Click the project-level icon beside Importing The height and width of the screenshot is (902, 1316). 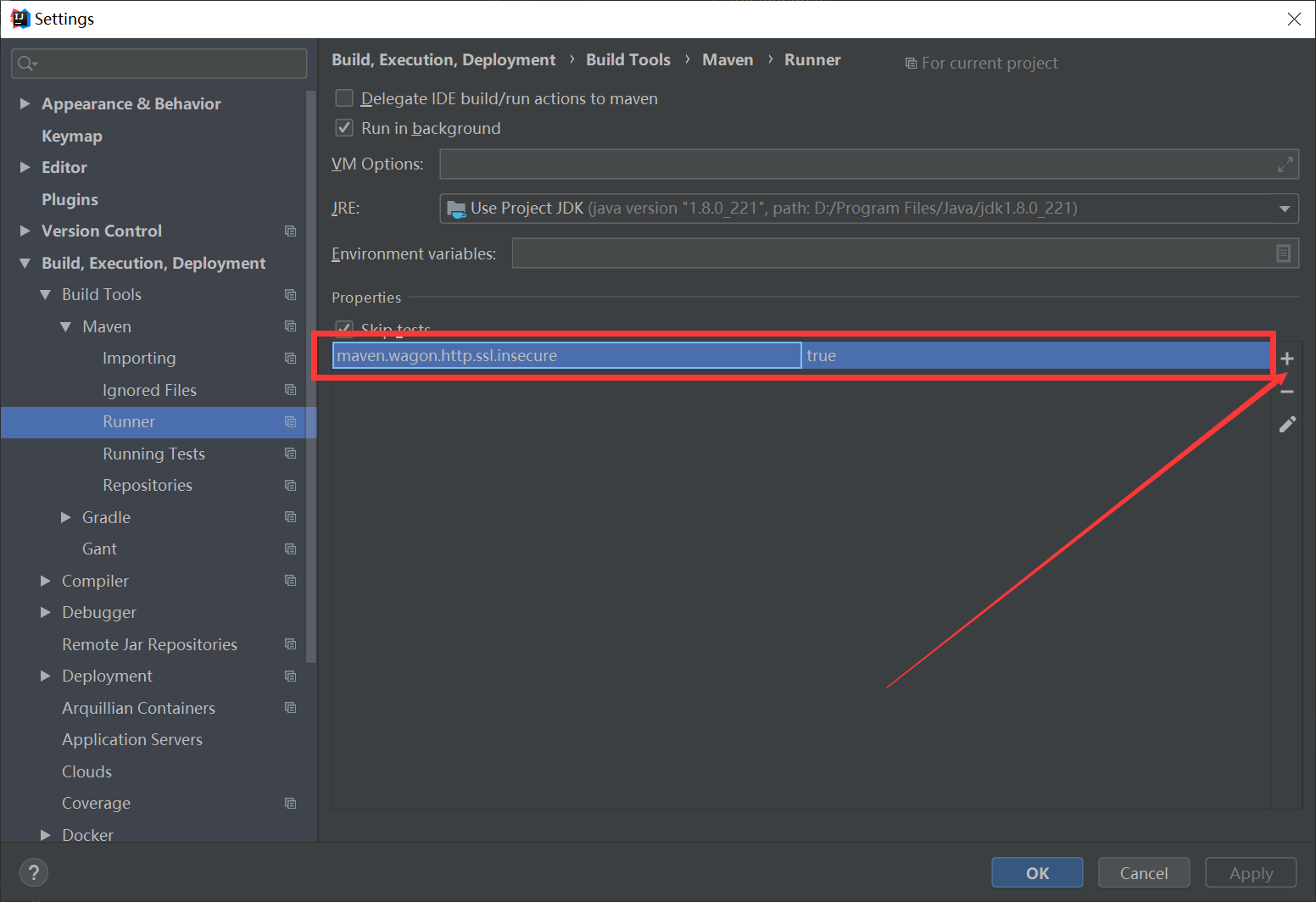[291, 359]
